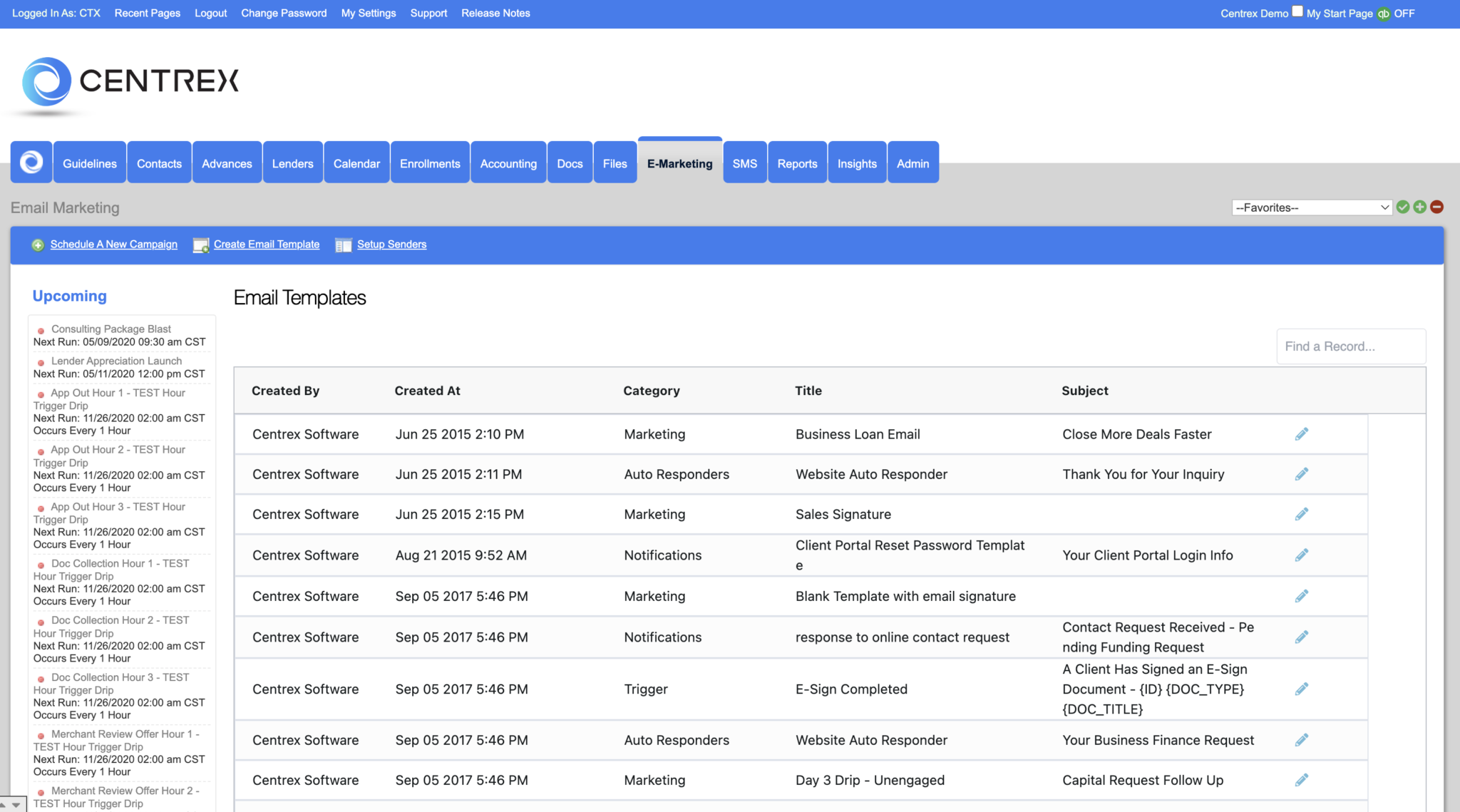The image size is (1460, 812).
Task: Click the Centrex logo icon next to Guidelines
Action: point(31,163)
